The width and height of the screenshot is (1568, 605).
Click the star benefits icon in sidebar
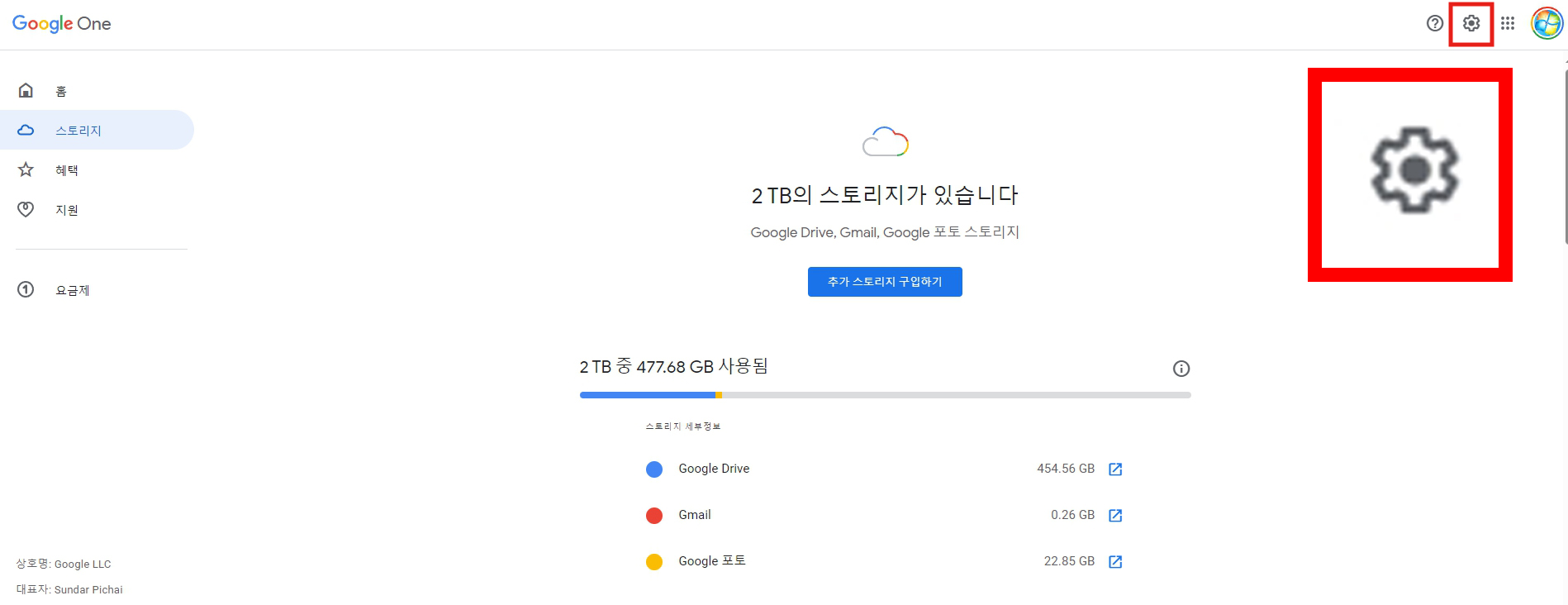tap(26, 169)
